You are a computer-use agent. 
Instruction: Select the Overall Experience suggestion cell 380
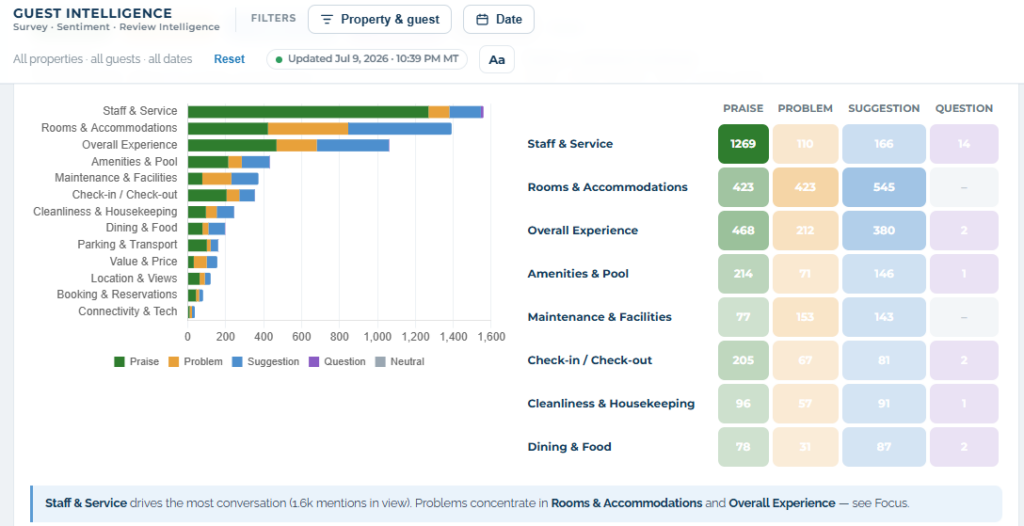[884, 231]
